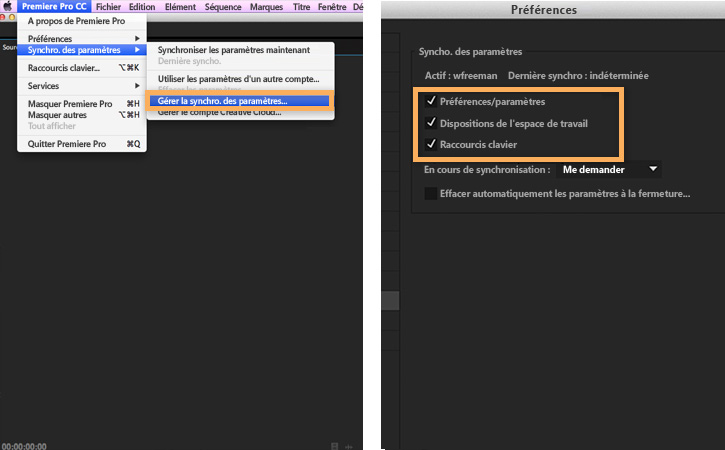The height and width of the screenshot is (450, 725).
Task: Select Gérer le compte Creative Cloud...
Action: click(240, 112)
